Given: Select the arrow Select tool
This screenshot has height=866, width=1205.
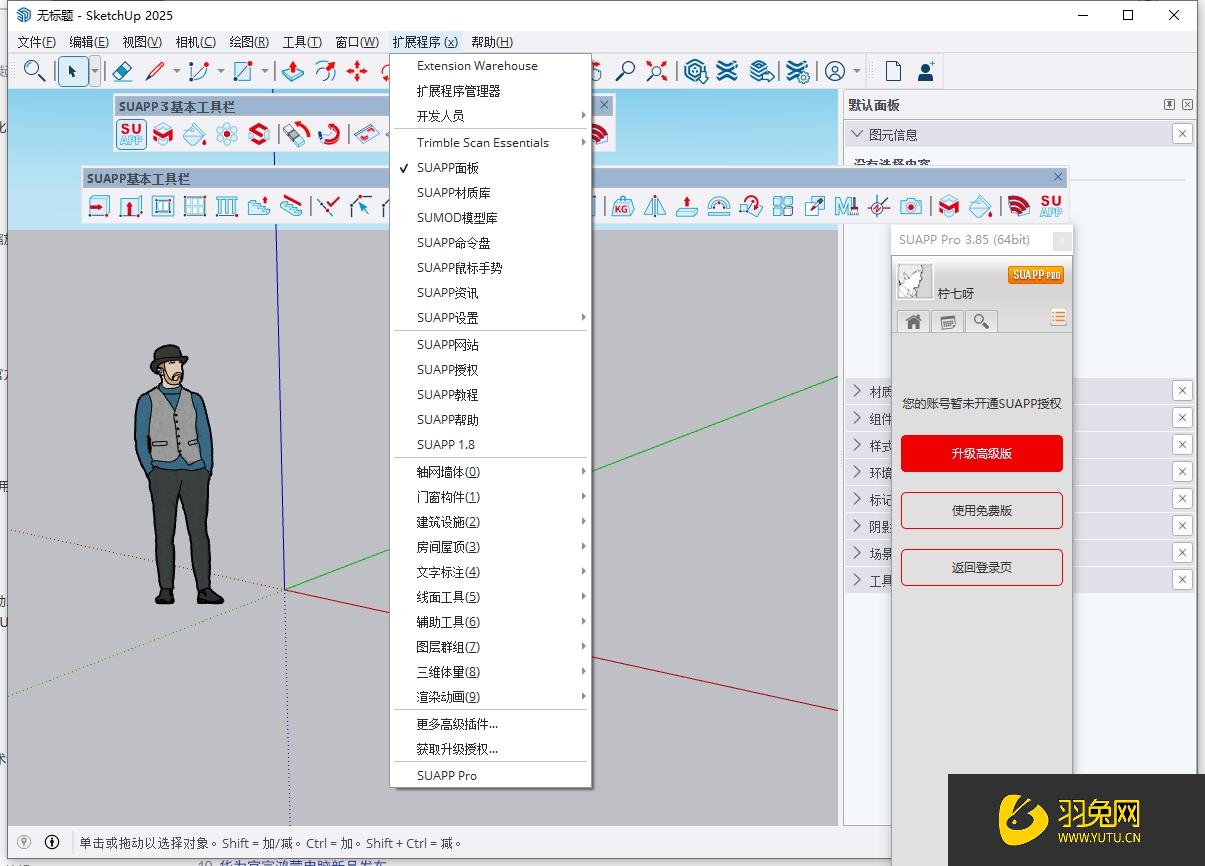Looking at the screenshot, I should pyautogui.click(x=72, y=71).
